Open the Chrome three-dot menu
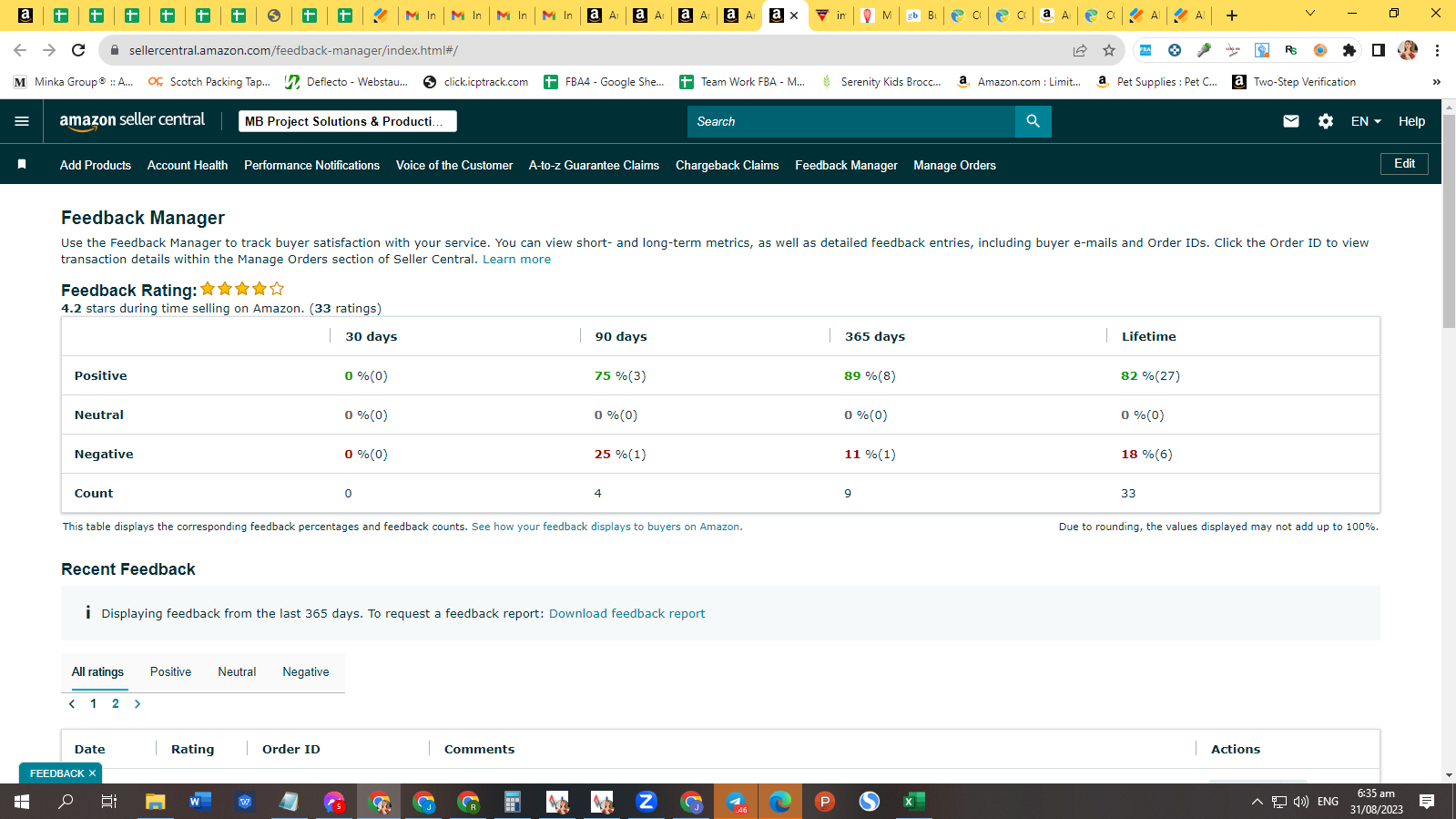The height and width of the screenshot is (819, 1456). coord(1437,50)
